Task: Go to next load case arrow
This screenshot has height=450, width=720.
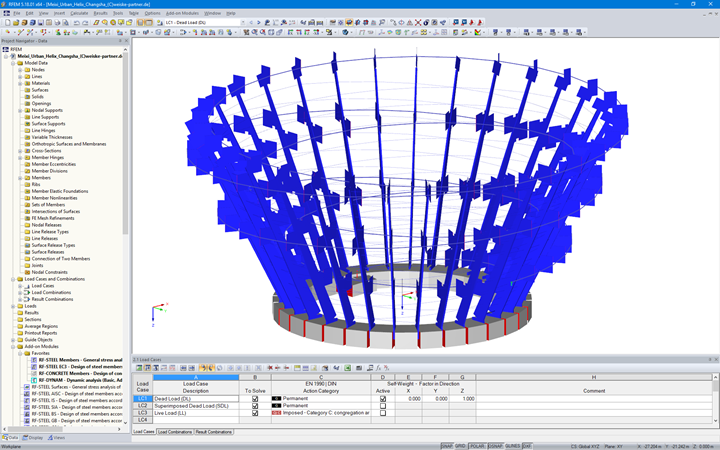Action: coord(259,22)
